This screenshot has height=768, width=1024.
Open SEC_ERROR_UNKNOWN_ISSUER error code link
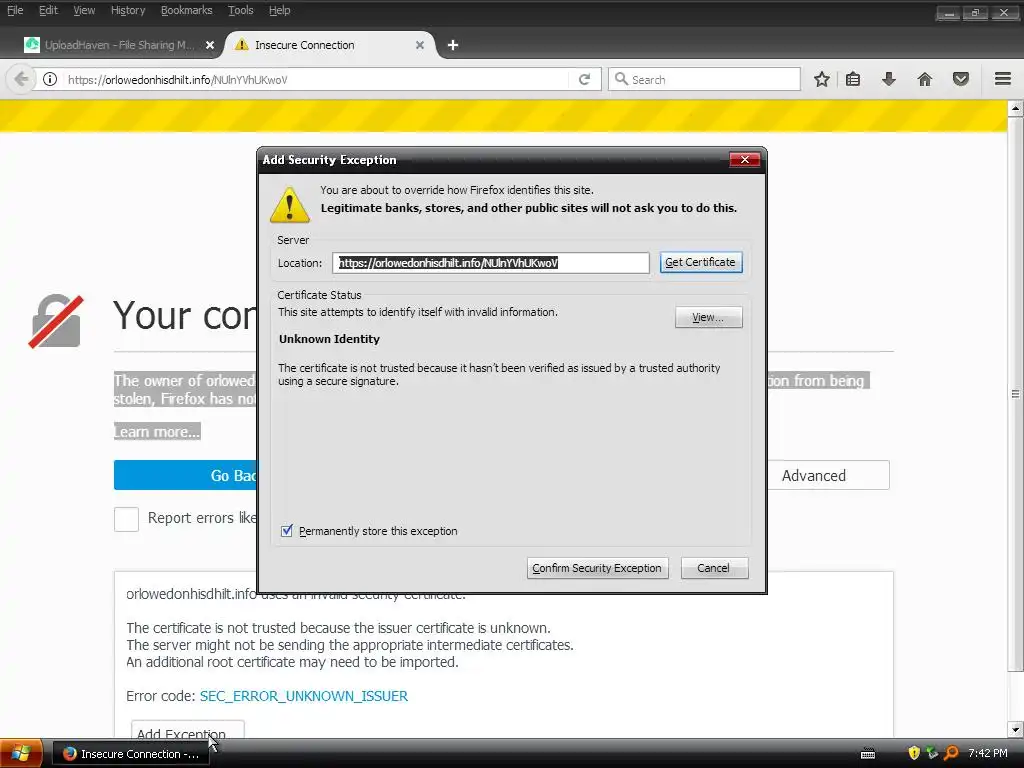click(304, 696)
